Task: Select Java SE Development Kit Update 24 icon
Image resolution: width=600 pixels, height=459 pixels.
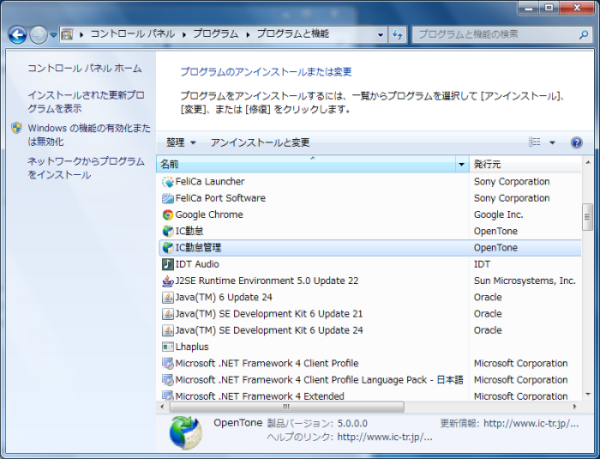Action: click(168, 330)
